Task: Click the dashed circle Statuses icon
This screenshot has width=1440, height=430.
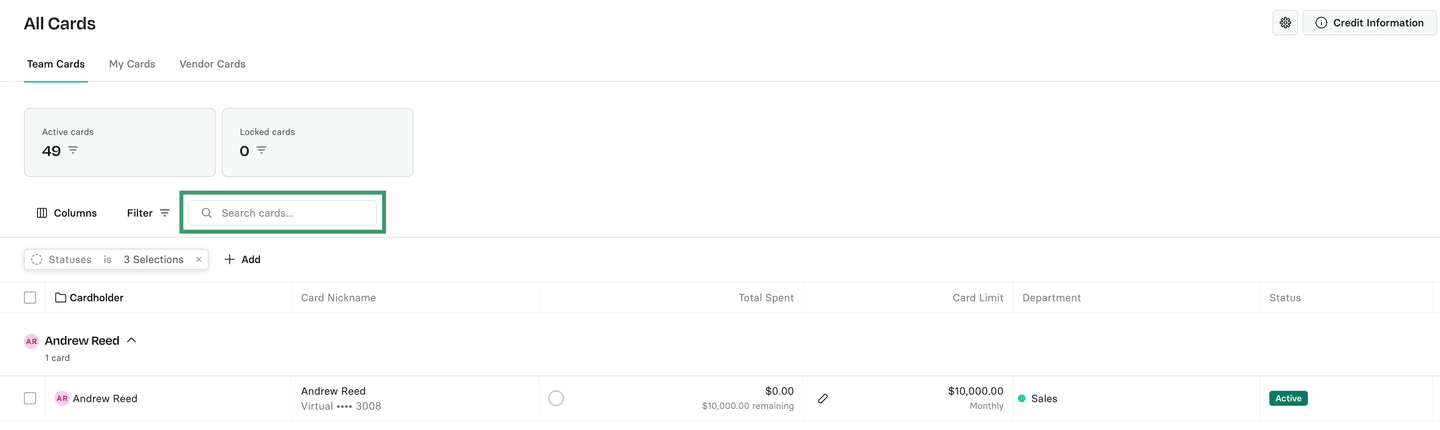Action: (37, 260)
